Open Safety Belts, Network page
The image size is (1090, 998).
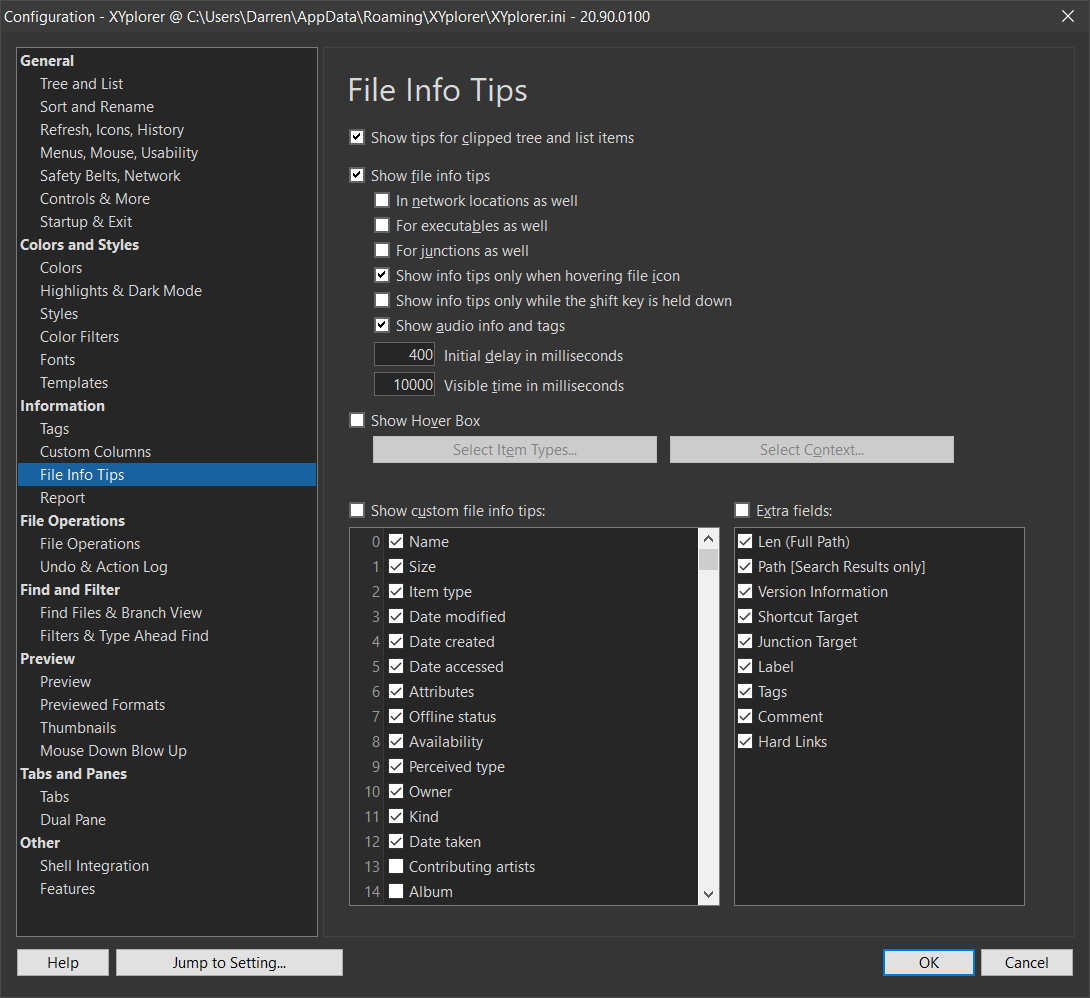click(x=110, y=175)
